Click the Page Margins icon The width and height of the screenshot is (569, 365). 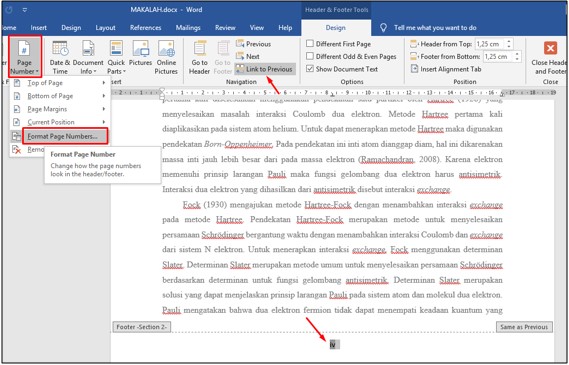click(17, 109)
